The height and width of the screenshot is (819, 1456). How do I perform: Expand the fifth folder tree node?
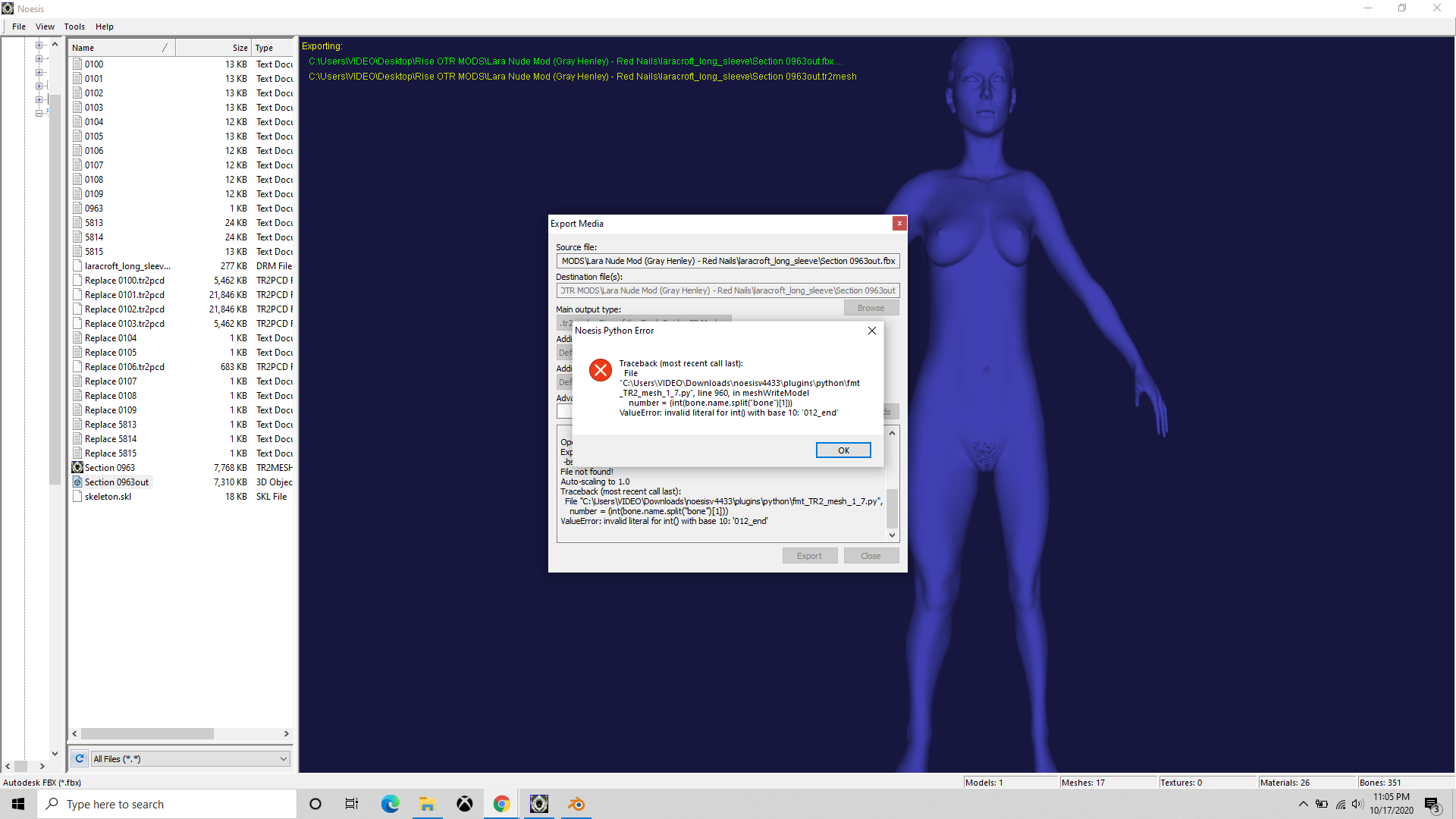click(x=39, y=99)
